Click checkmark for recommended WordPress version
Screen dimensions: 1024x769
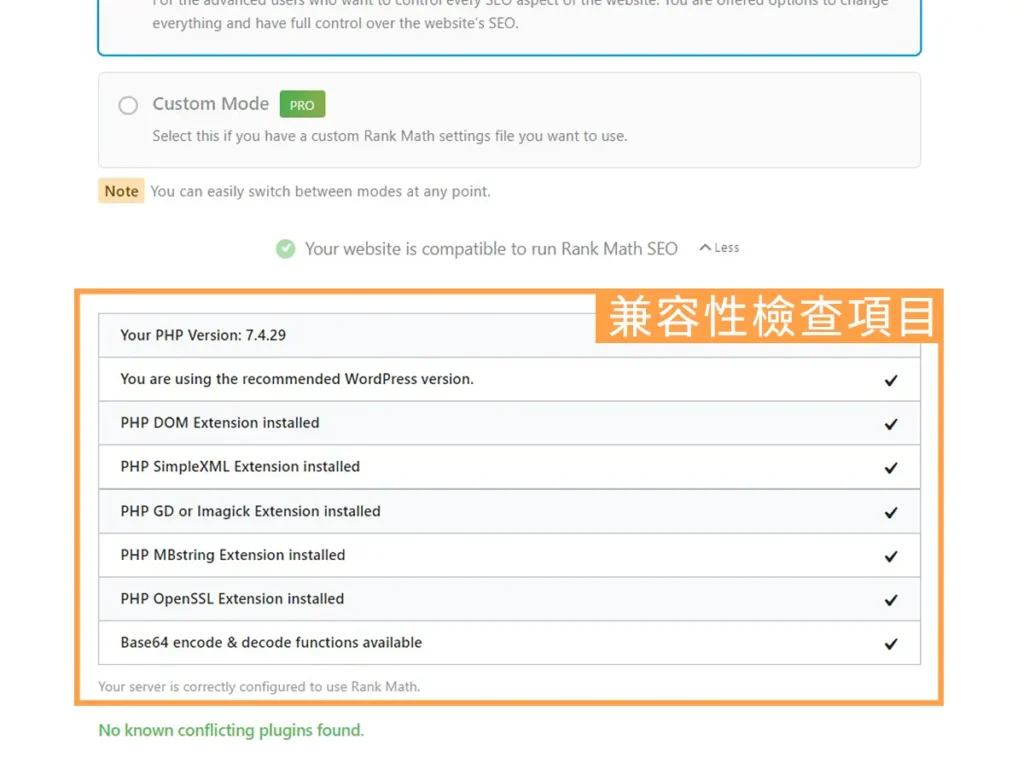891,380
